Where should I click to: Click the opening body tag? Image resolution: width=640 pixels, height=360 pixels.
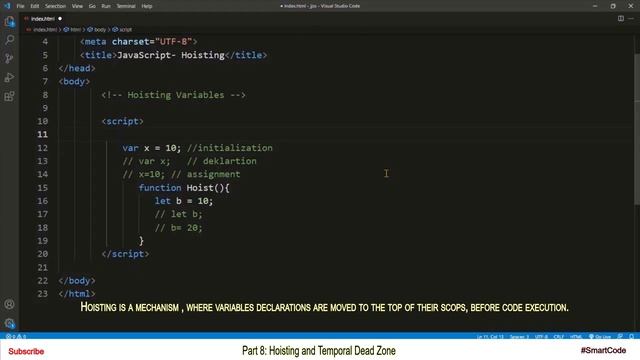click(74, 82)
